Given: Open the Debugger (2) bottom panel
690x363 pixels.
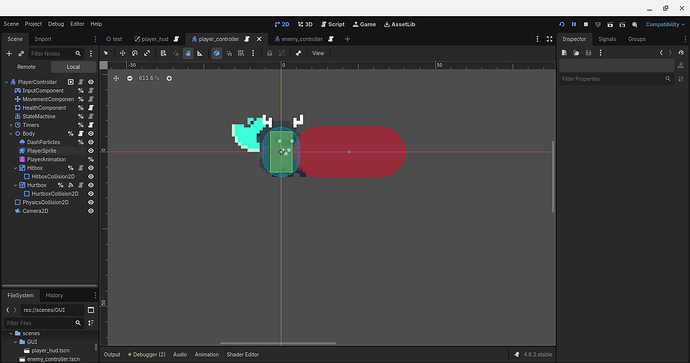Looking at the screenshot, I should tap(147, 355).
